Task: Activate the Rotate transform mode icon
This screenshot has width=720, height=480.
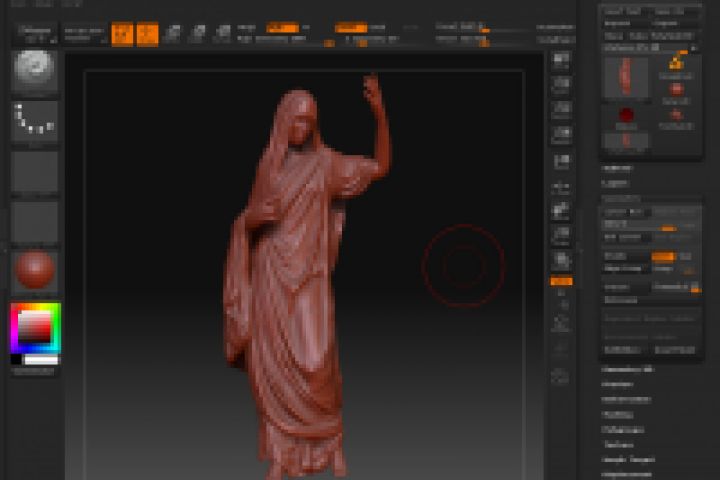Action: pyautogui.click(x=223, y=34)
